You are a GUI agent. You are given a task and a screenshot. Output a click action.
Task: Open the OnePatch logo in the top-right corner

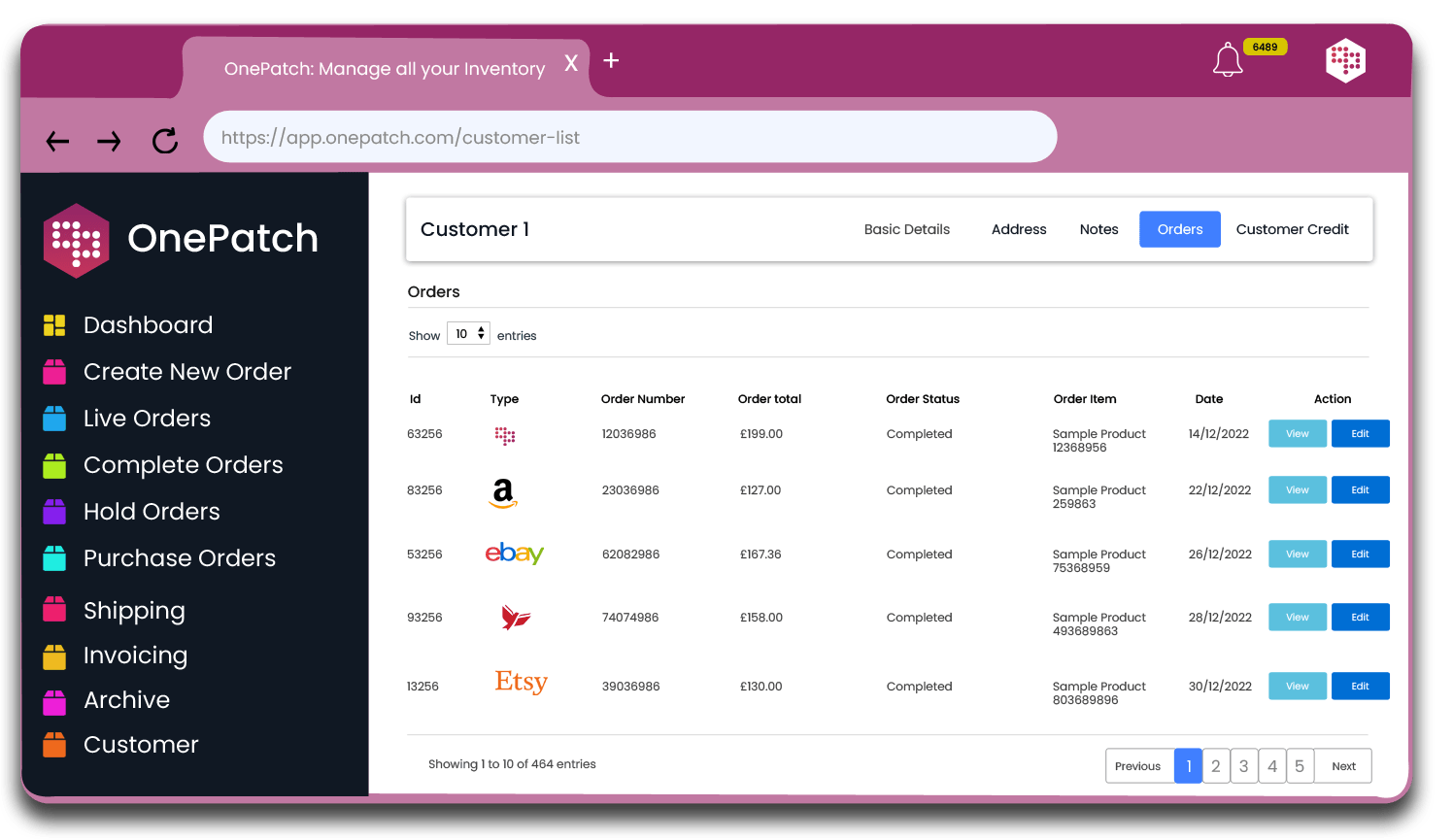tap(1345, 59)
